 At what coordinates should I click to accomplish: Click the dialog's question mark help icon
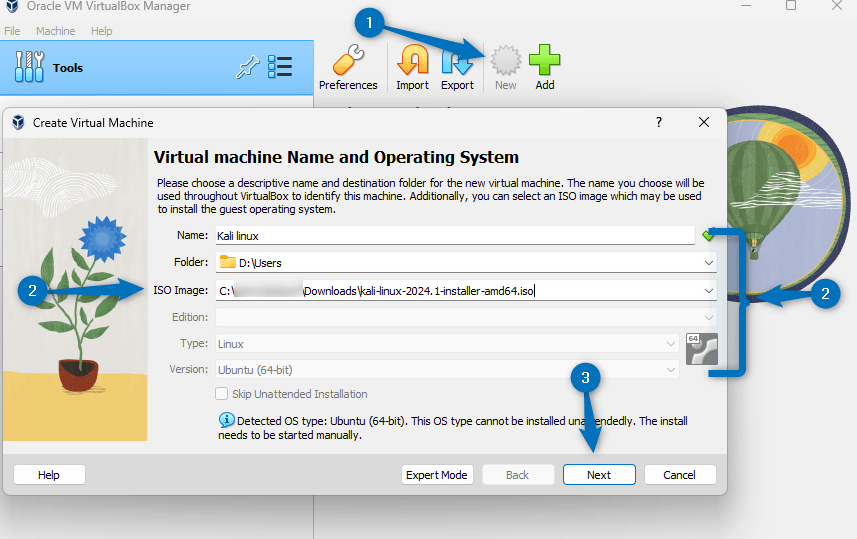659,122
